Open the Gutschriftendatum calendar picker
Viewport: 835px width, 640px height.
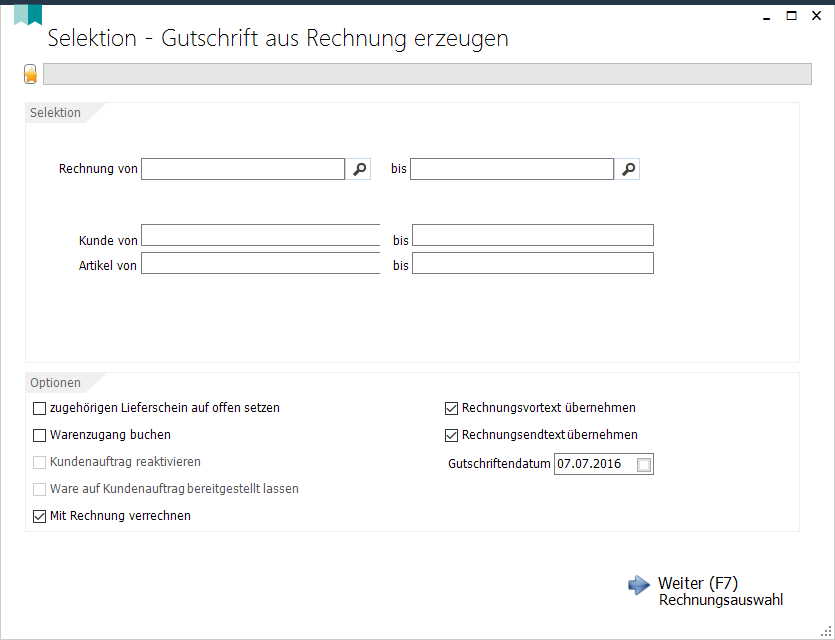coord(644,465)
